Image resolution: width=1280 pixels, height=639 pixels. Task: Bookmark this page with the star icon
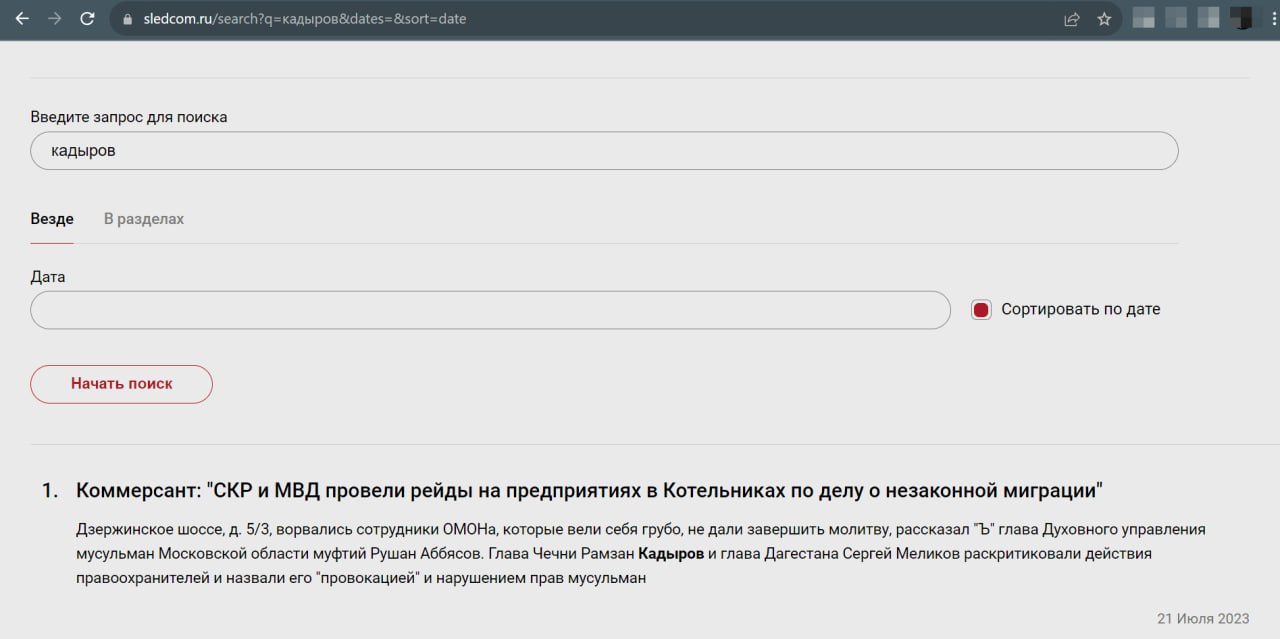(x=1104, y=19)
